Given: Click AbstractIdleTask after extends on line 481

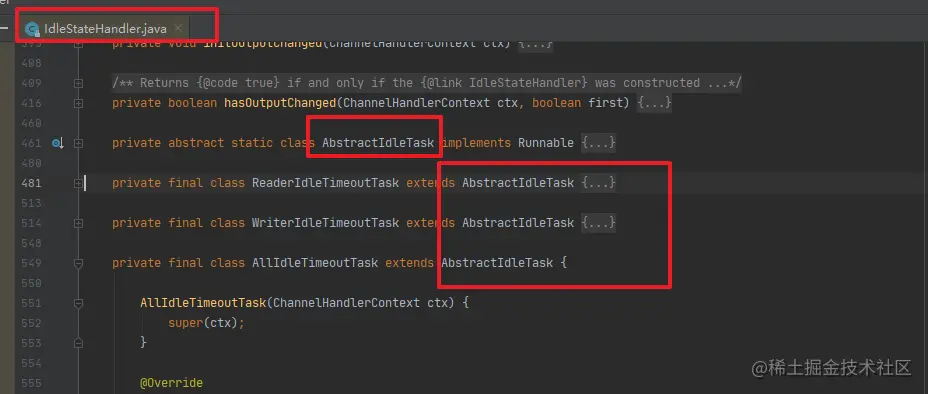Looking at the screenshot, I should click(x=518, y=183).
